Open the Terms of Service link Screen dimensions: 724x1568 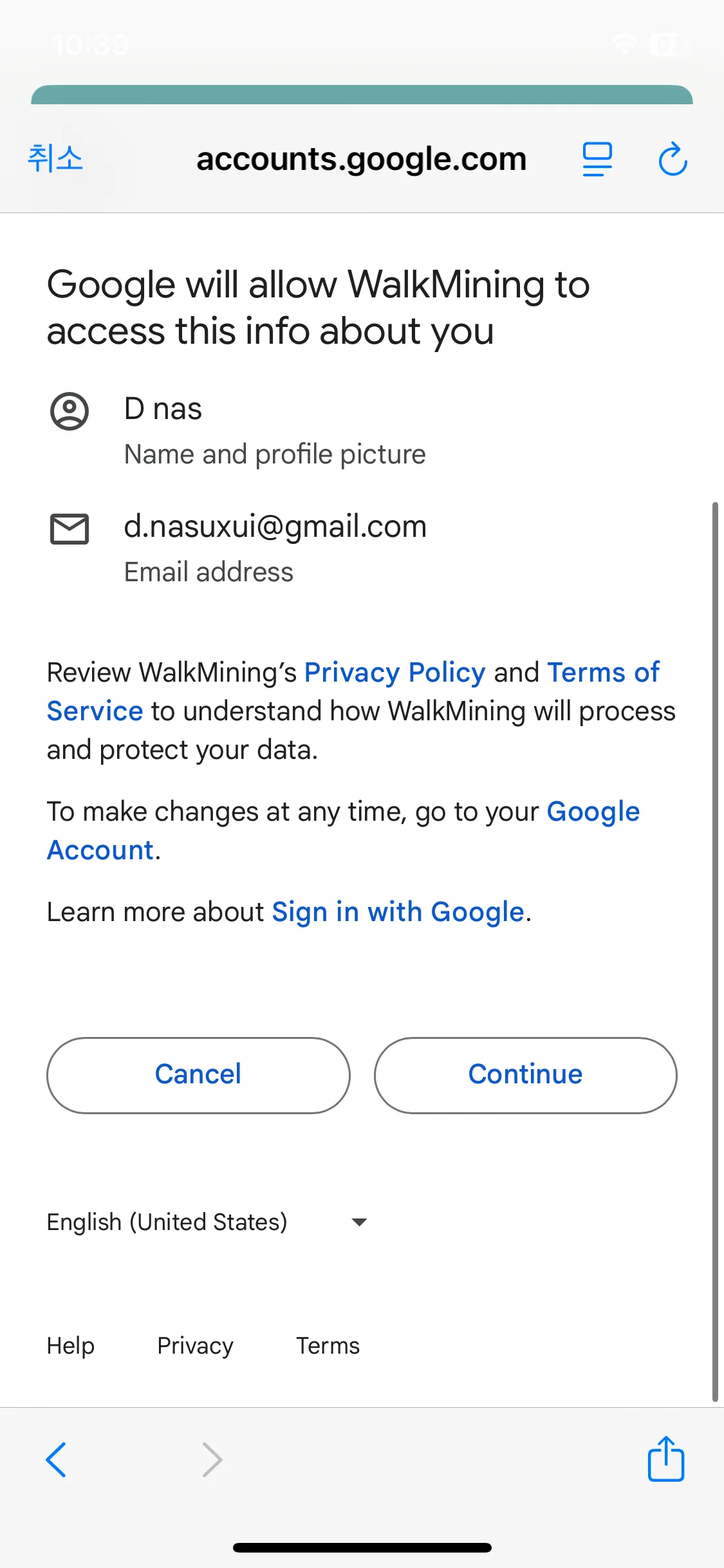[602, 673]
